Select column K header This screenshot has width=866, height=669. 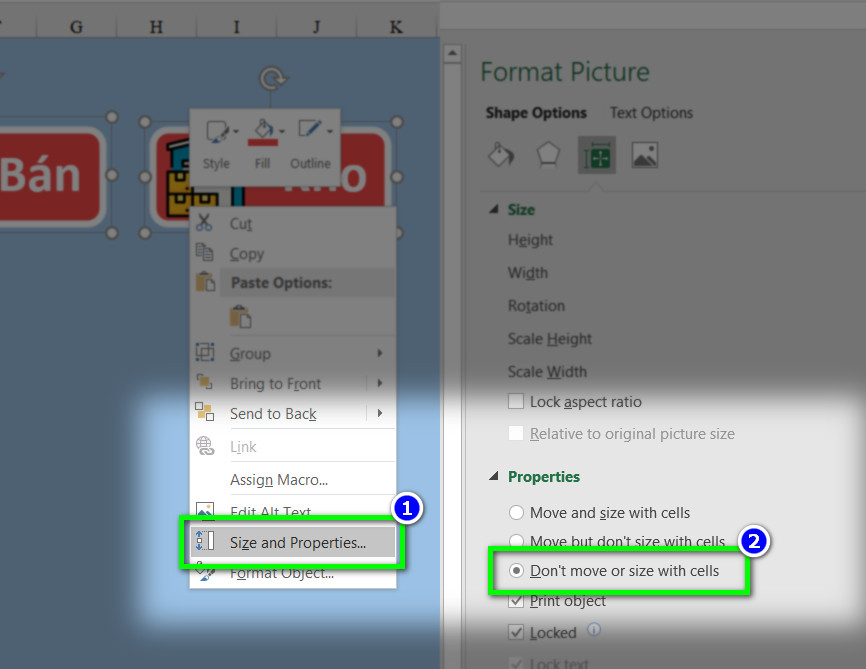(x=396, y=27)
